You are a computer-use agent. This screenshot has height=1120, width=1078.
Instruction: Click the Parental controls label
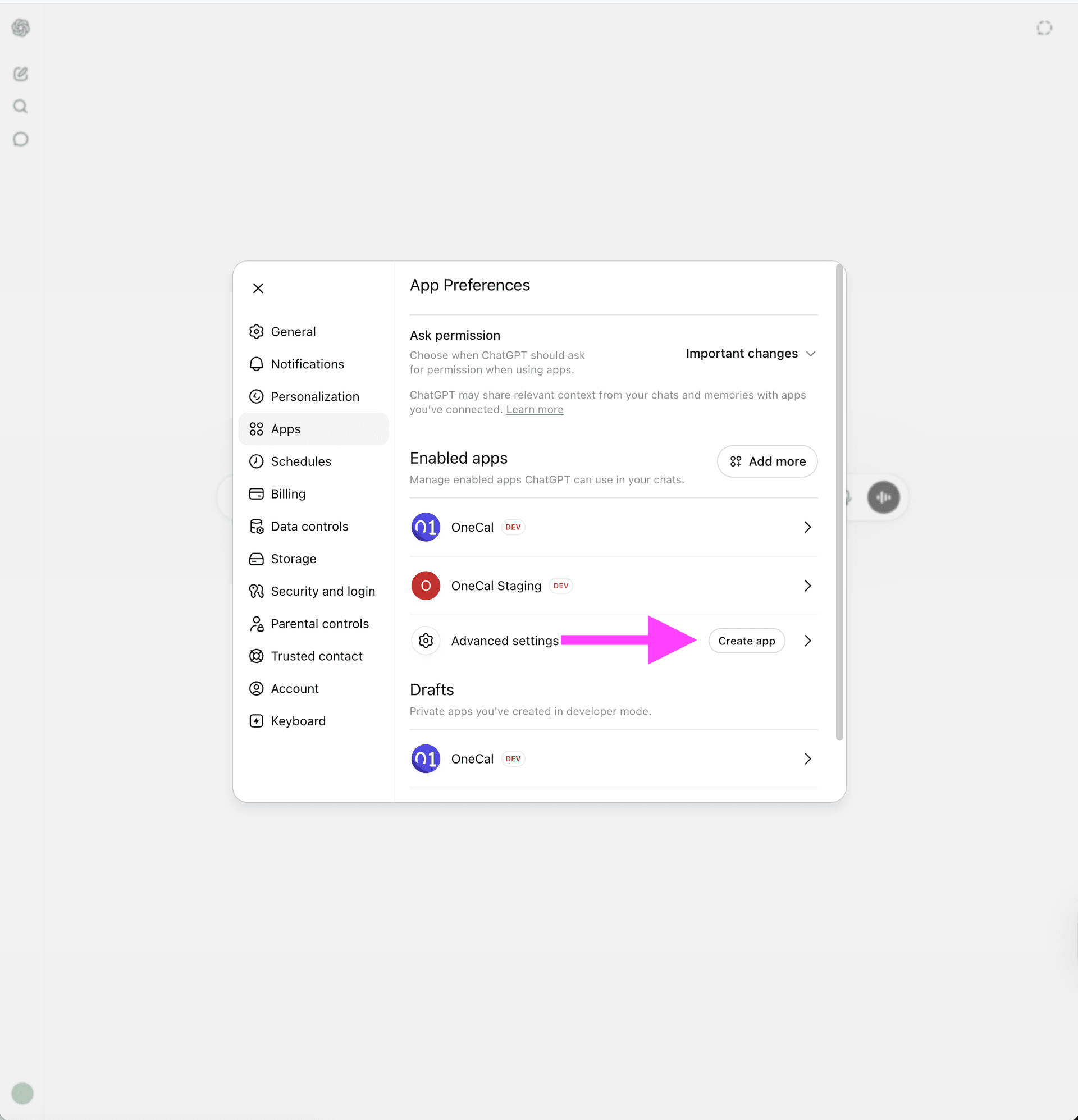click(x=319, y=624)
